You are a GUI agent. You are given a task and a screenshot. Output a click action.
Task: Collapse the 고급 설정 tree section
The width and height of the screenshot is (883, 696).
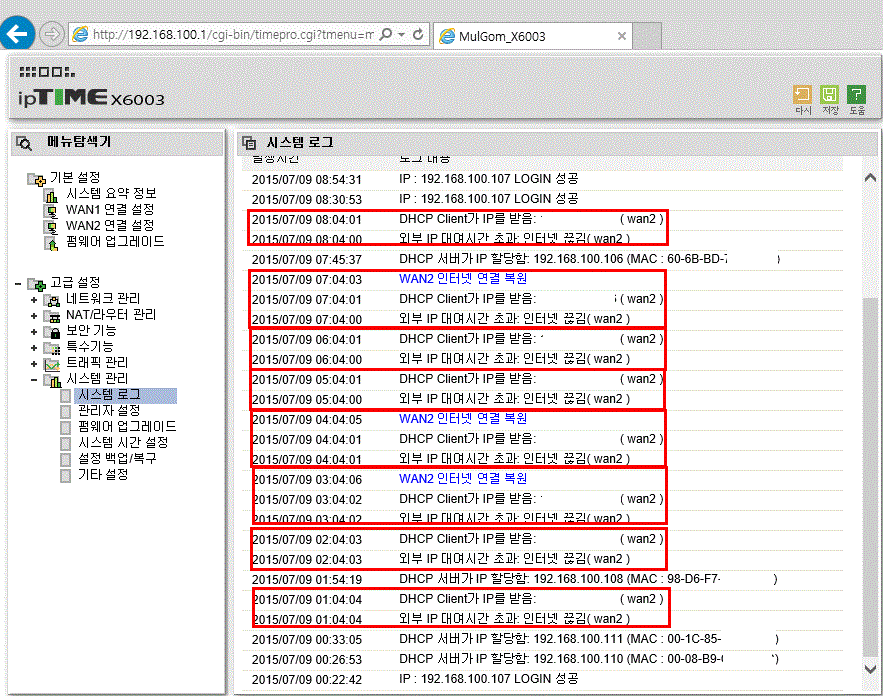point(19,284)
